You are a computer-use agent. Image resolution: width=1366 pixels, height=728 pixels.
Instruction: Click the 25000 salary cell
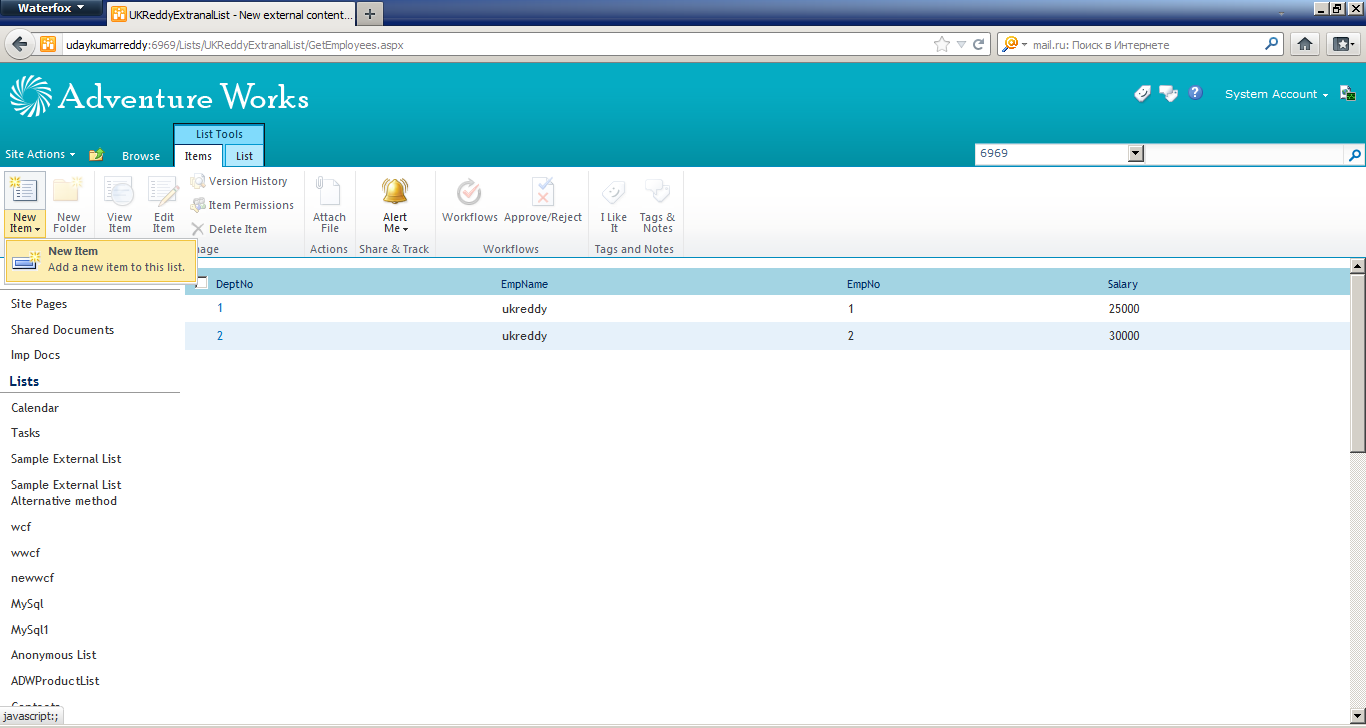click(1124, 309)
